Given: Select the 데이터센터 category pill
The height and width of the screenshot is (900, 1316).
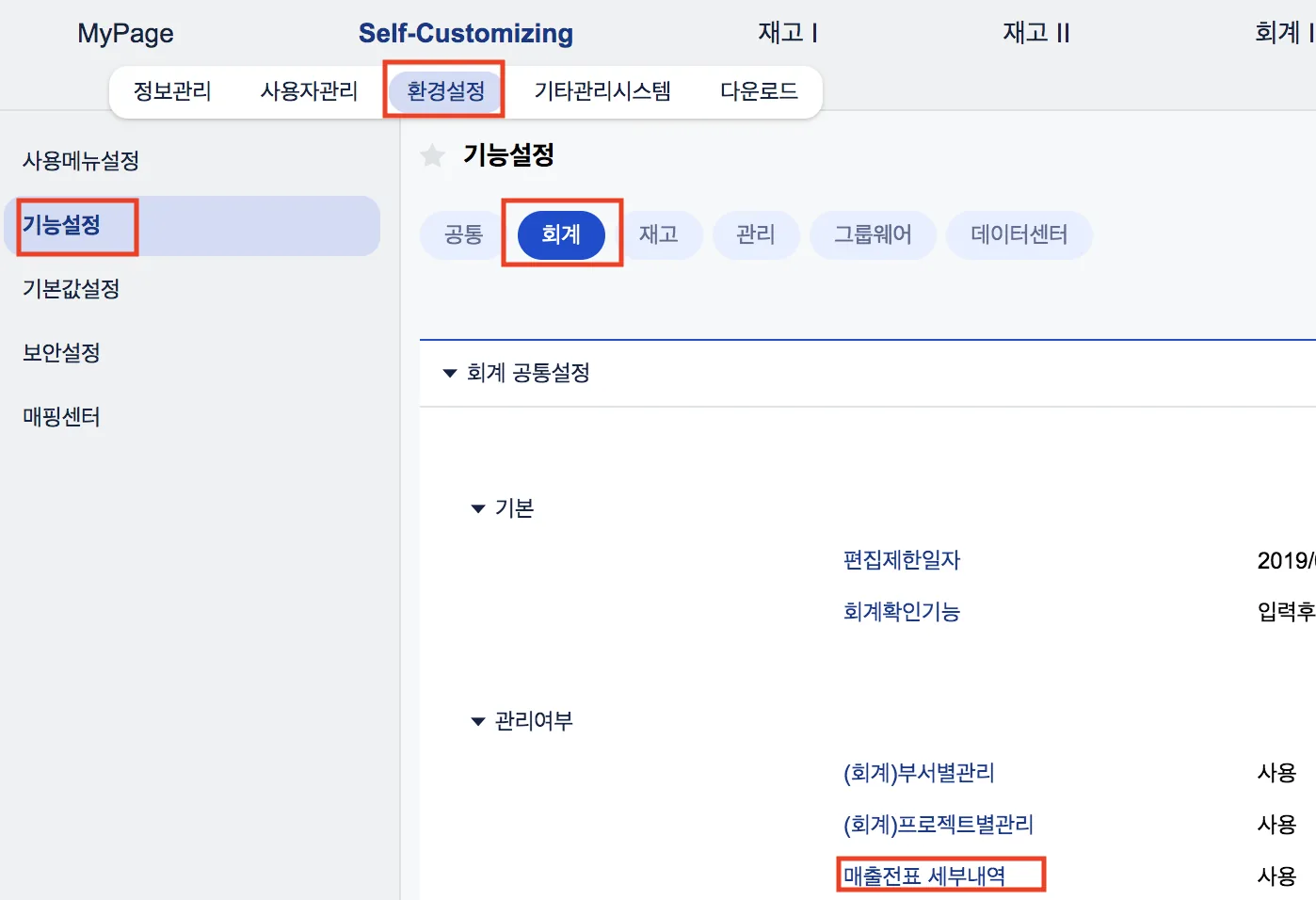Looking at the screenshot, I should (1019, 234).
